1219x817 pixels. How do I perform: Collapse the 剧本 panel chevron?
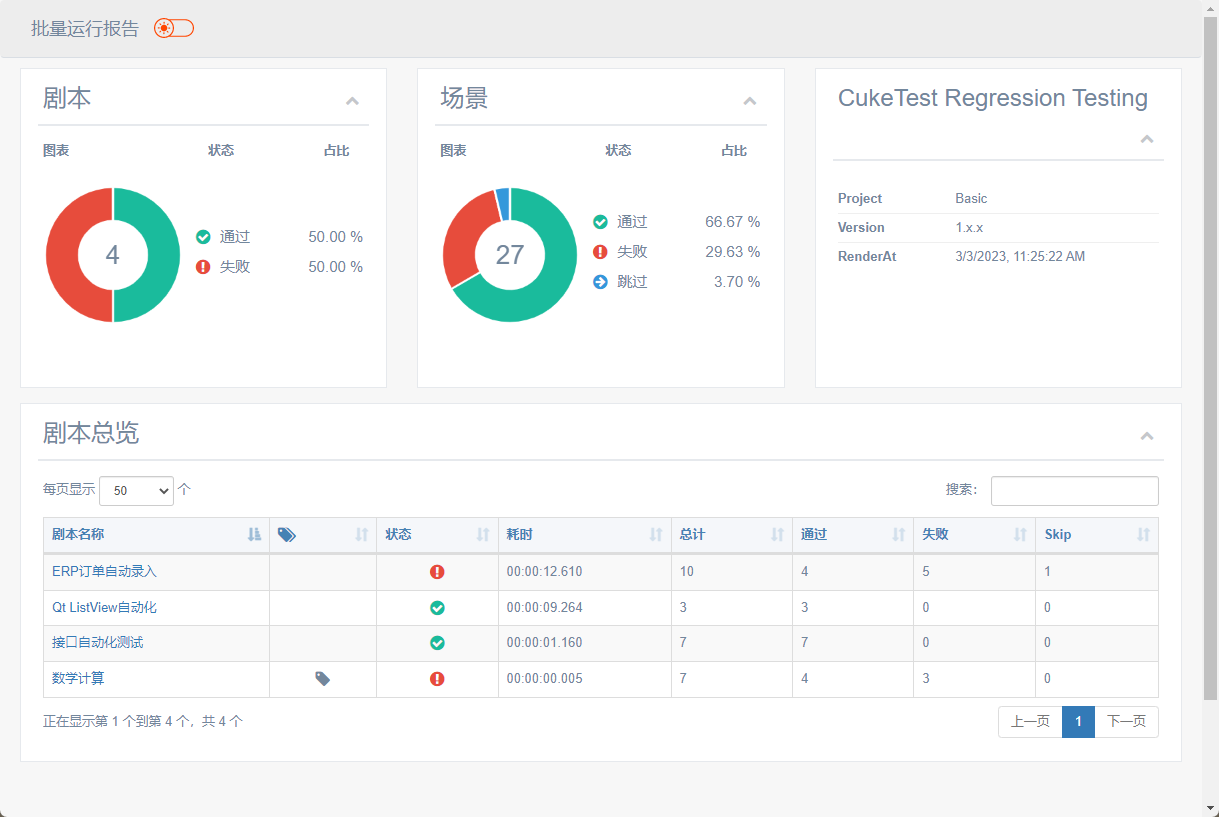coord(352,101)
